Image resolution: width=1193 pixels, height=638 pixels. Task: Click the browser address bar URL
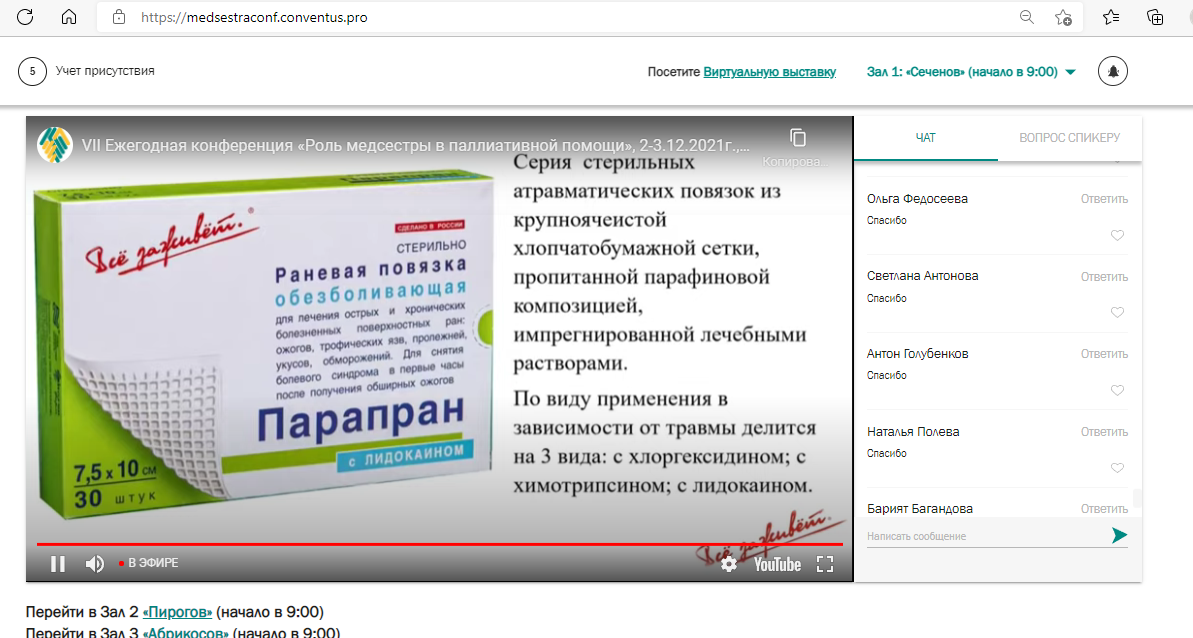[x=254, y=17]
